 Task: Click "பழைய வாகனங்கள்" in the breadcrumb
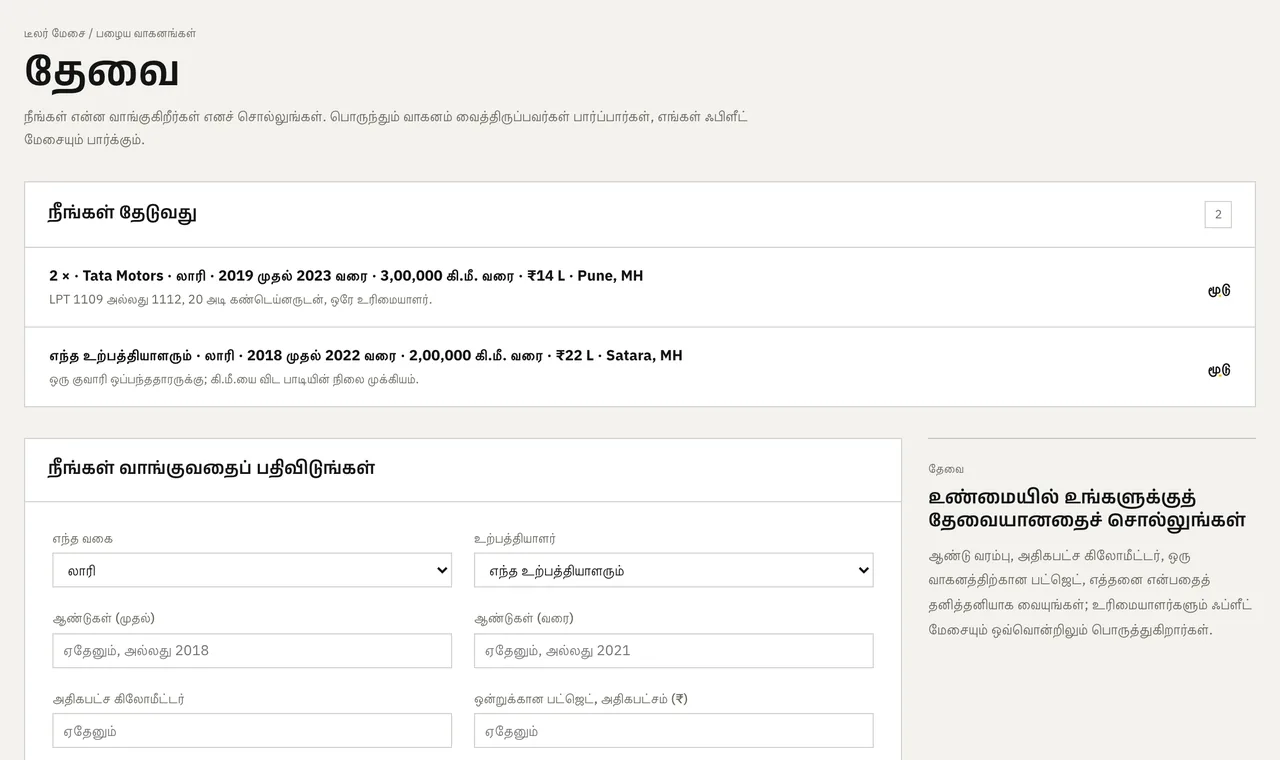click(146, 33)
